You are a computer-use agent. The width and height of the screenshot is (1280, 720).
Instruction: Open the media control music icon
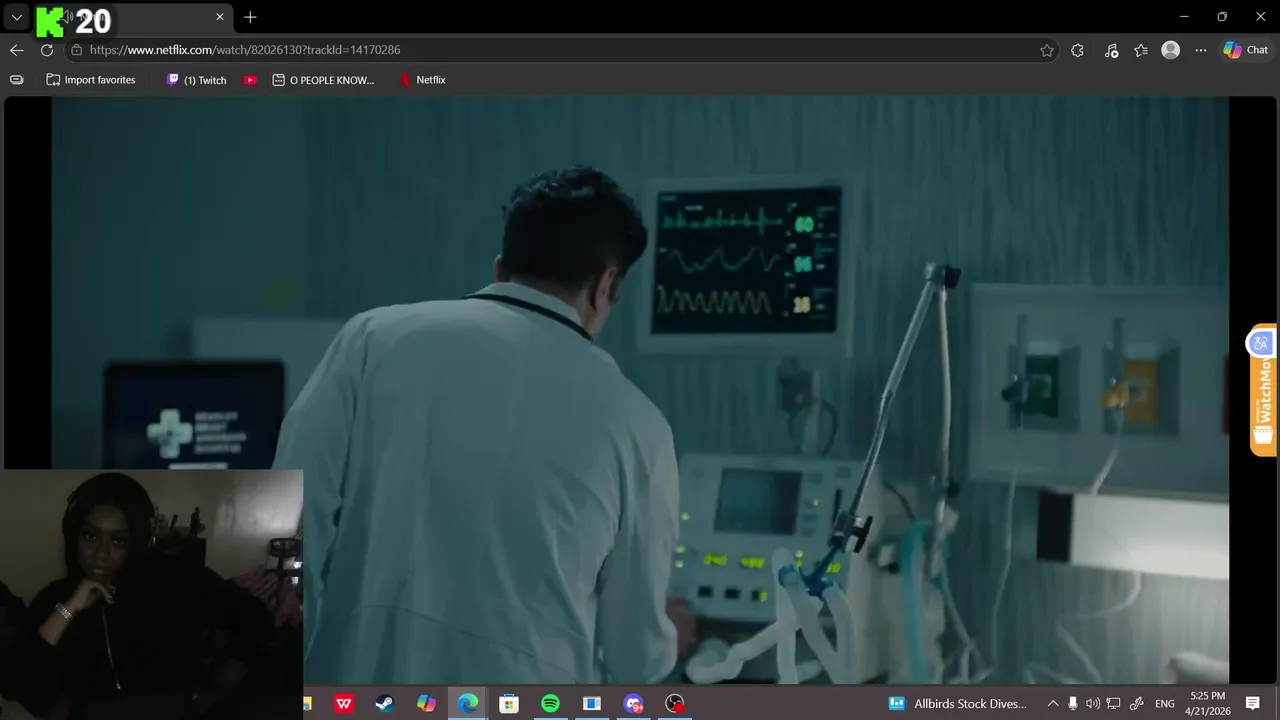click(x=1111, y=50)
